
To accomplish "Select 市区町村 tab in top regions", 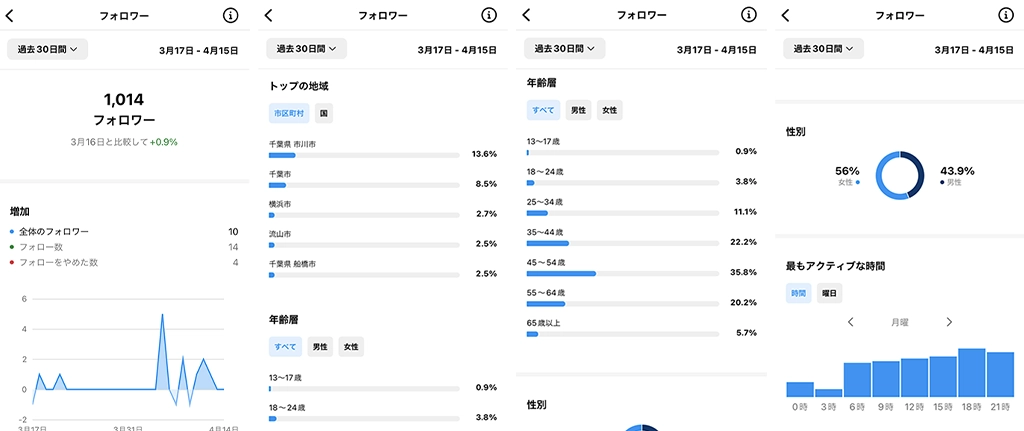I will click(x=289, y=113).
